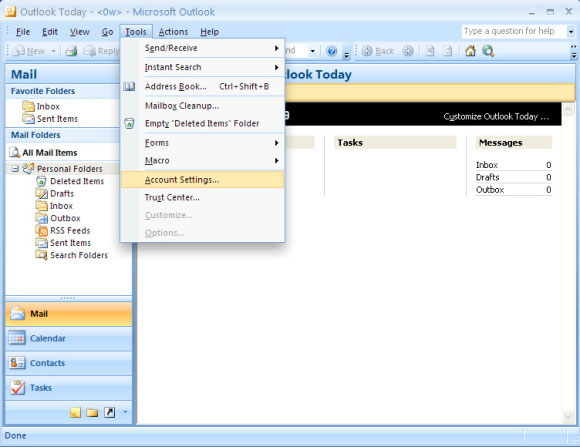This screenshot has height=447, width=580.
Task: Open the Help question mark icon
Action: click(332, 51)
